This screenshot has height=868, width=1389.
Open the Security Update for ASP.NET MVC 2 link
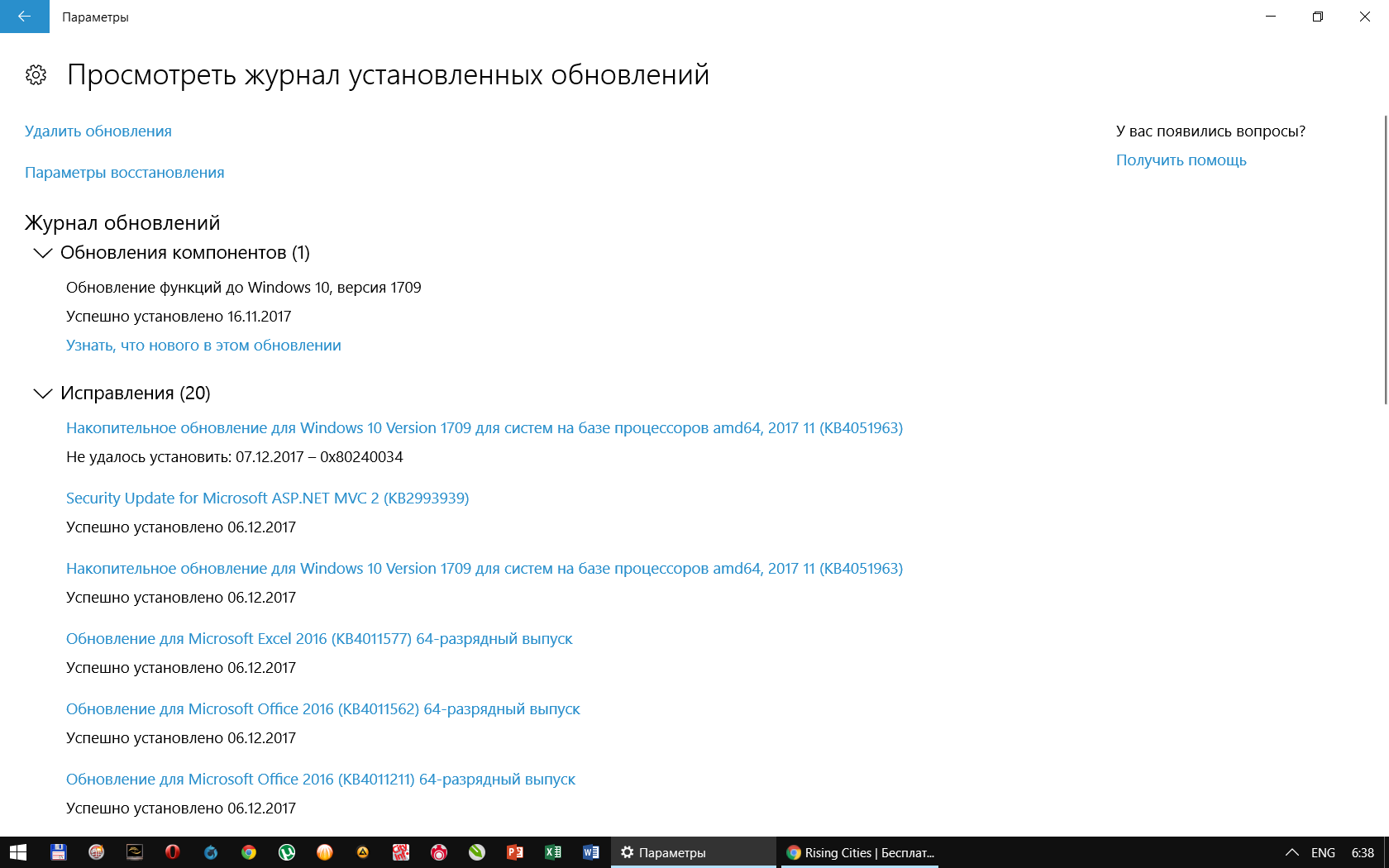click(268, 498)
